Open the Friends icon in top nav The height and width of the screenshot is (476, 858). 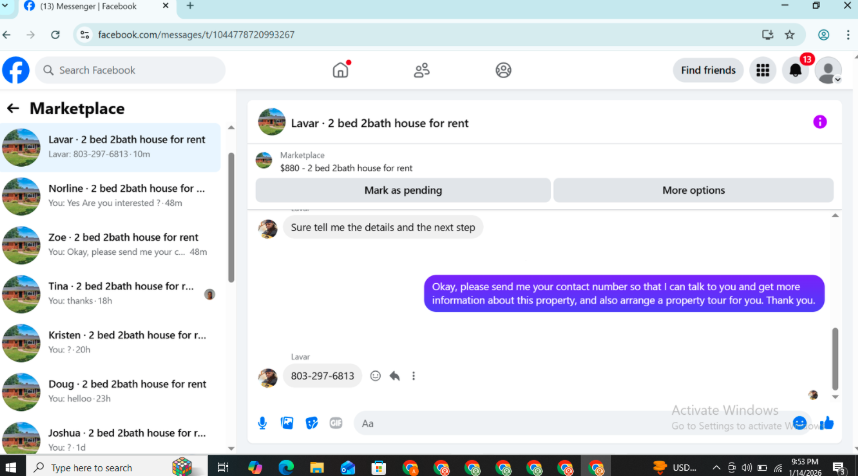(x=421, y=70)
